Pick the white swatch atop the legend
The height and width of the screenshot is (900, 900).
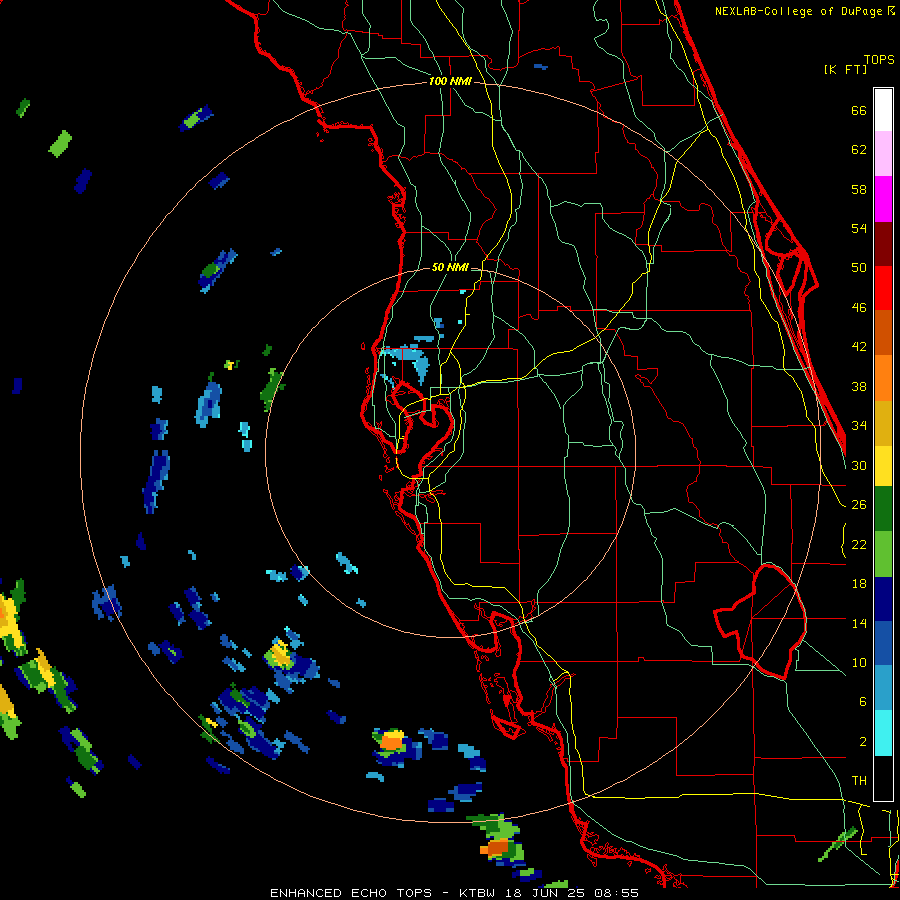(883, 110)
